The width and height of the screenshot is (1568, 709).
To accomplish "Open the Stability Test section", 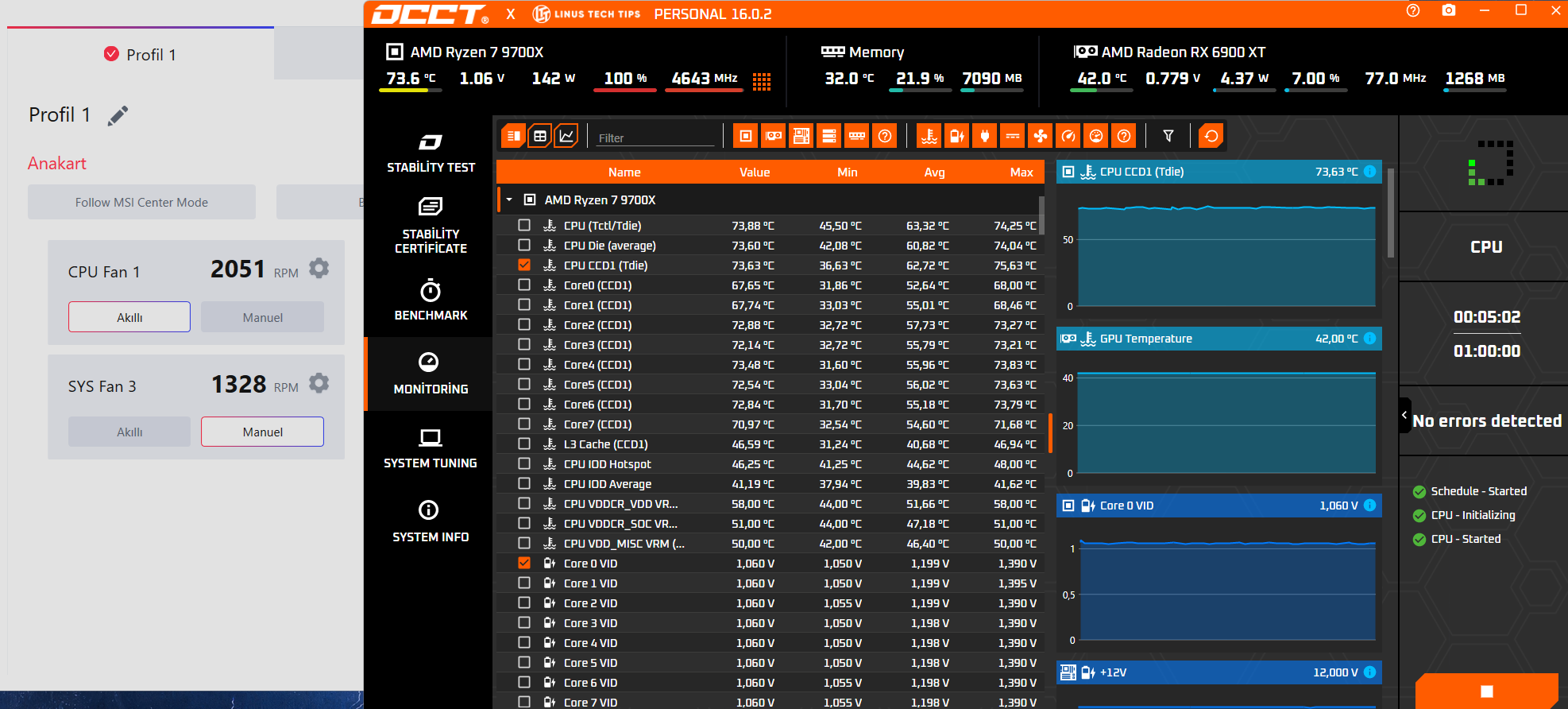I will pyautogui.click(x=431, y=153).
